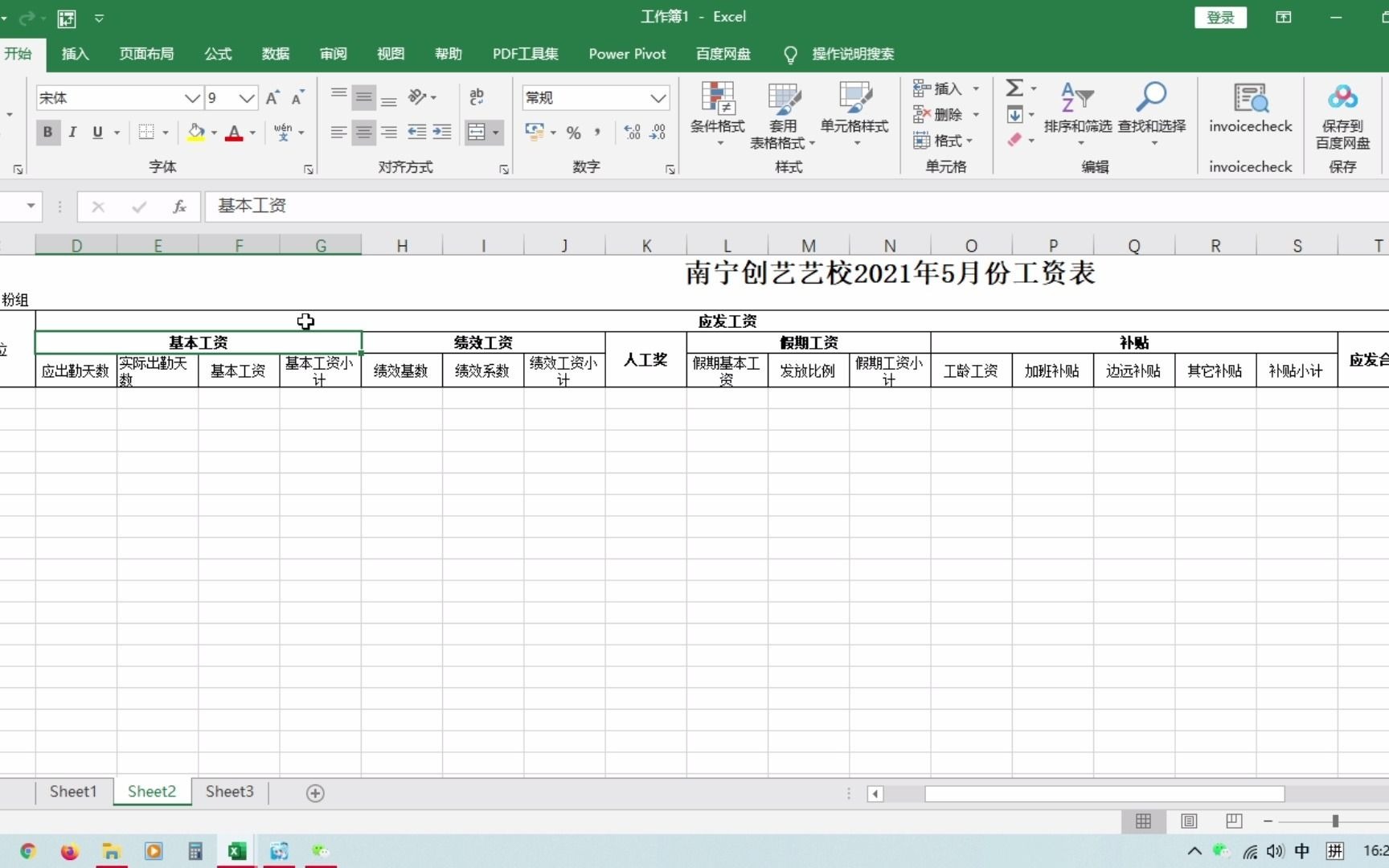
Task: Add a new sheet with plus button
Action: 315,793
